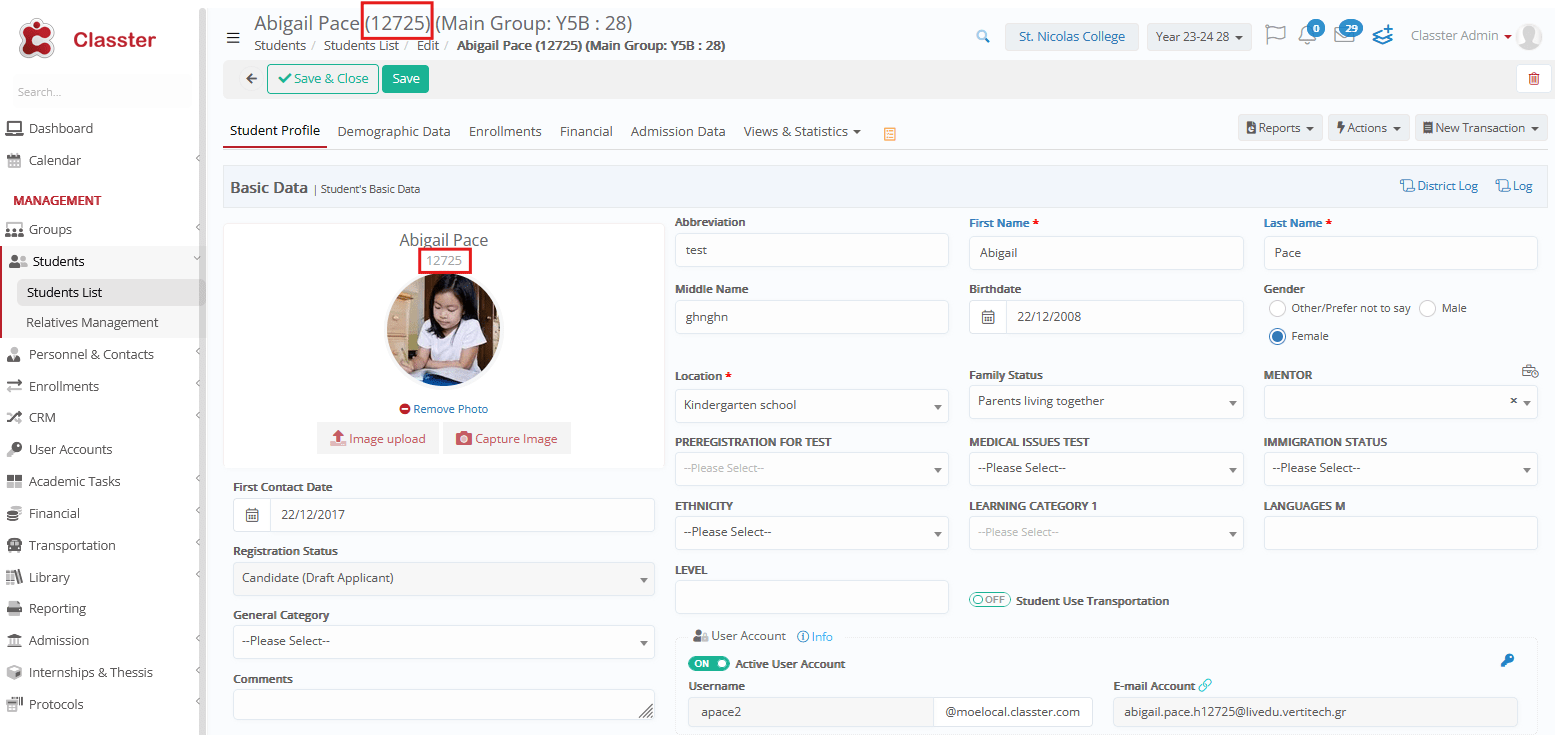The image size is (1555, 735).
Task: Toggle Student Use Transportation switch
Action: tap(989, 600)
